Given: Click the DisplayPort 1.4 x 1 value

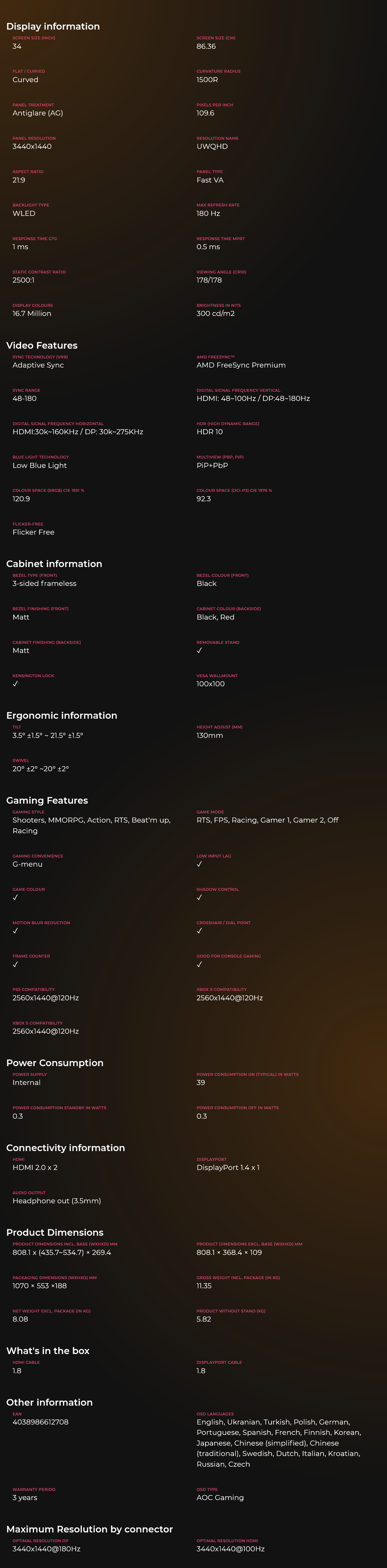Looking at the screenshot, I should [x=228, y=1167].
